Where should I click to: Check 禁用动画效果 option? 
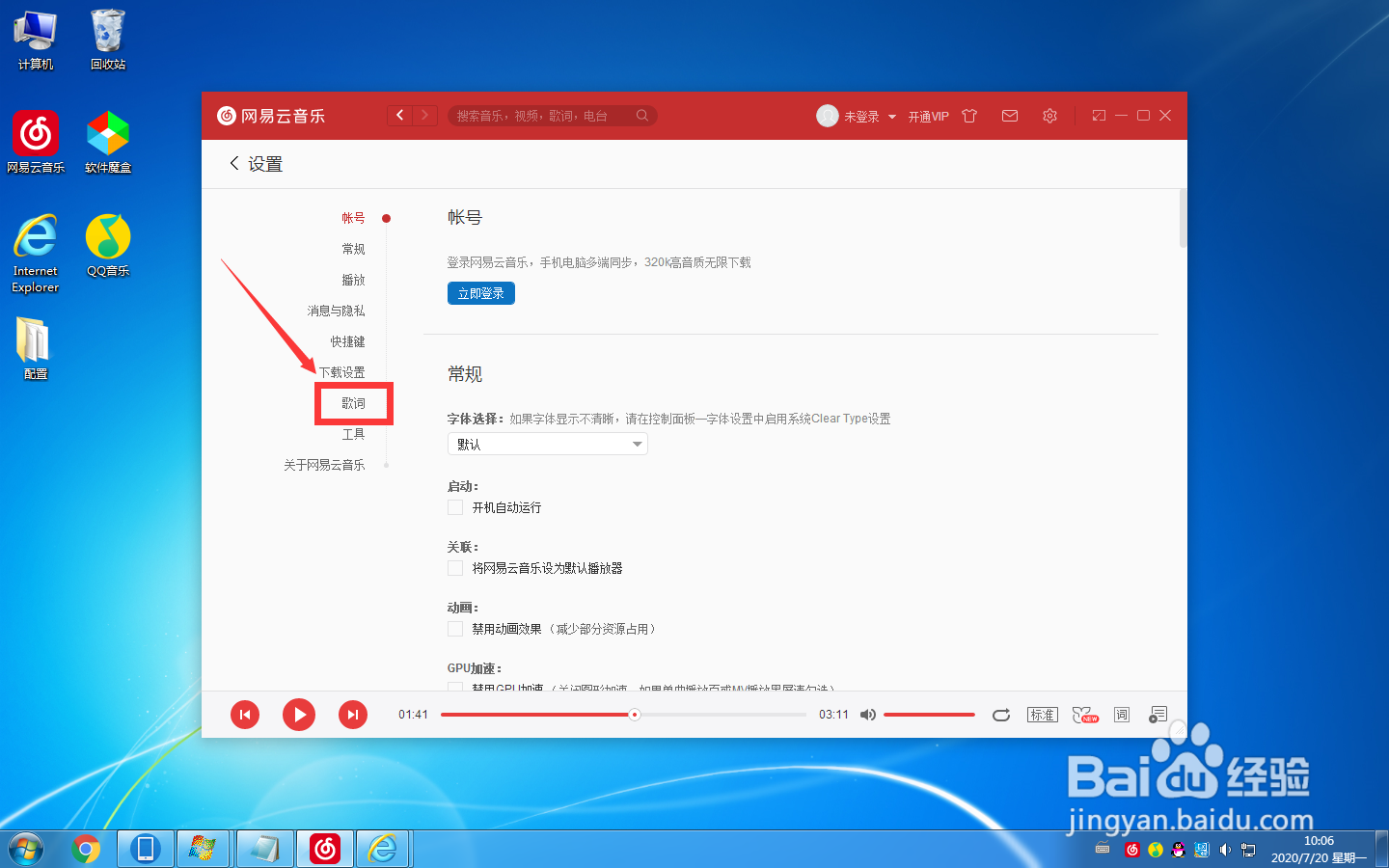[x=455, y=629]
